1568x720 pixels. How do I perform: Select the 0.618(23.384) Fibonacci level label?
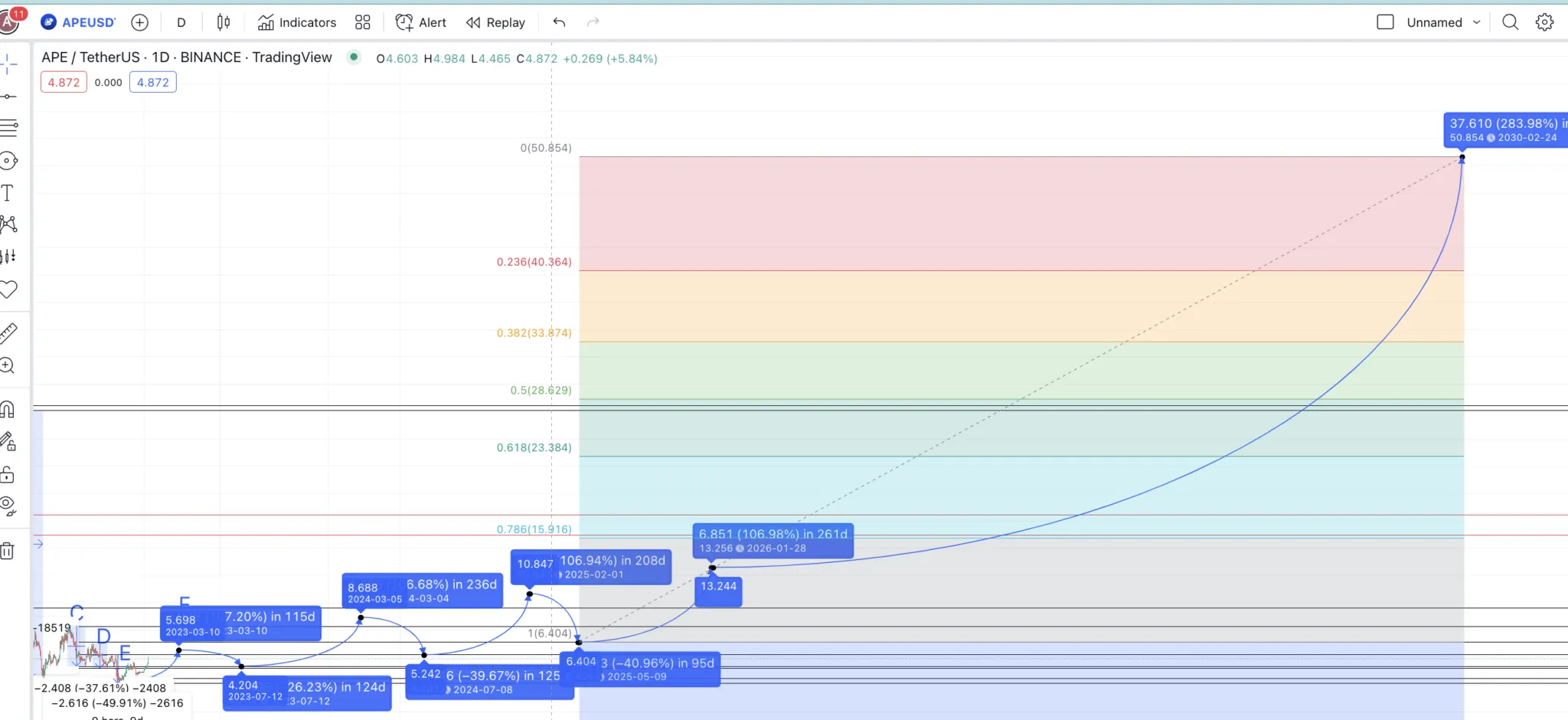534,448
